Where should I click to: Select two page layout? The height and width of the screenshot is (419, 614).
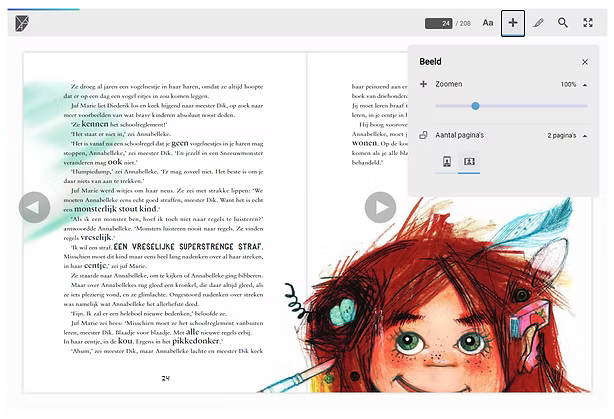click(x=469, y=161)
